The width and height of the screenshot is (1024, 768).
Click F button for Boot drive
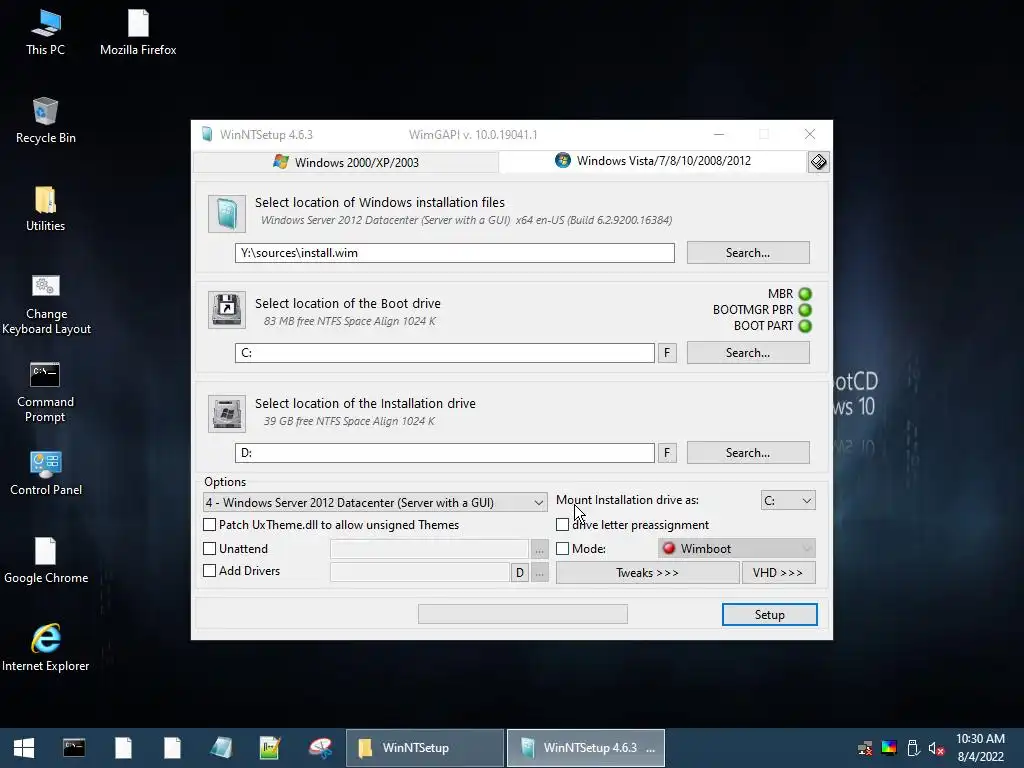click(x=667, y=353)
